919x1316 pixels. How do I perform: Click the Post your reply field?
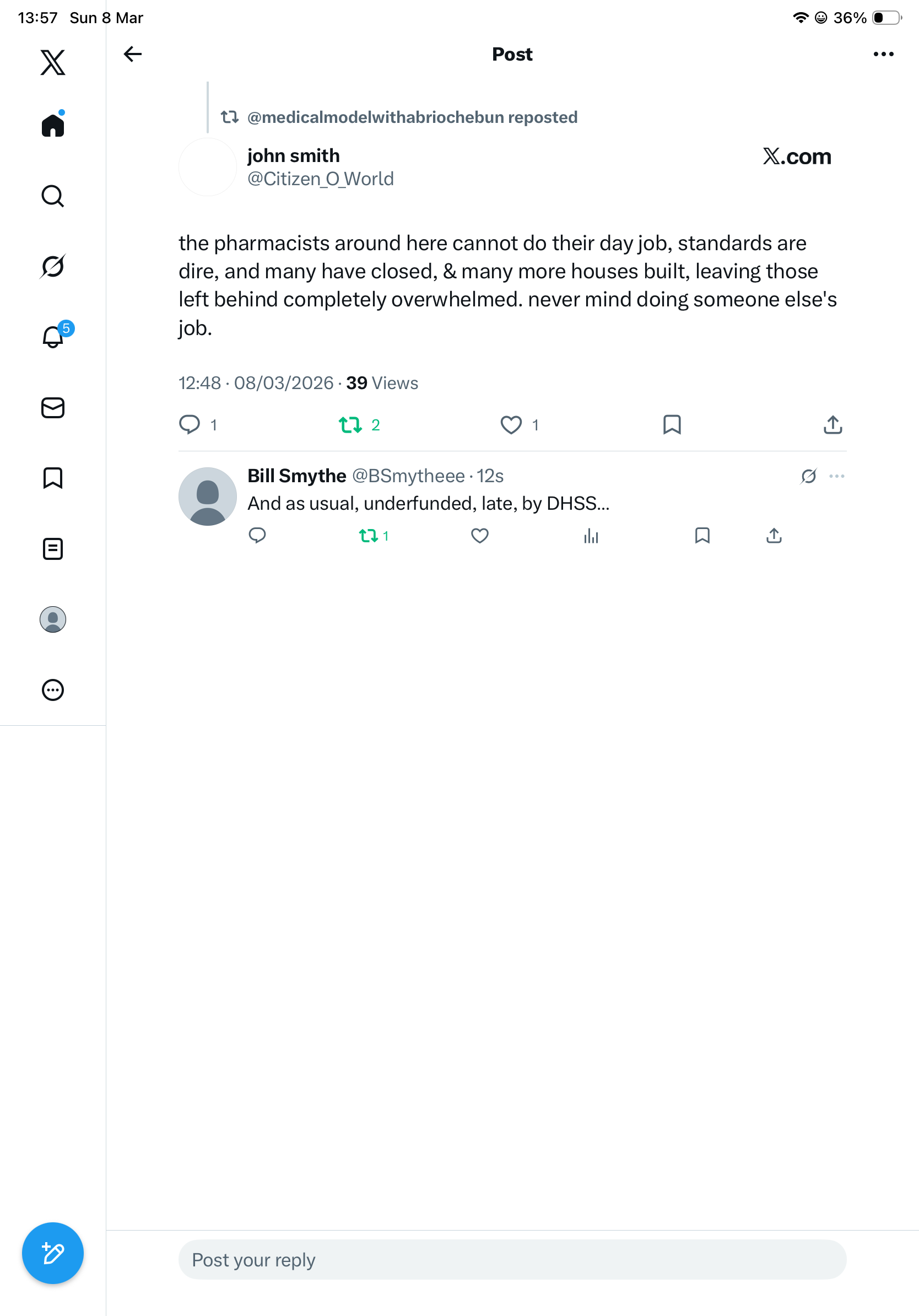click(x=512, y=1259)
